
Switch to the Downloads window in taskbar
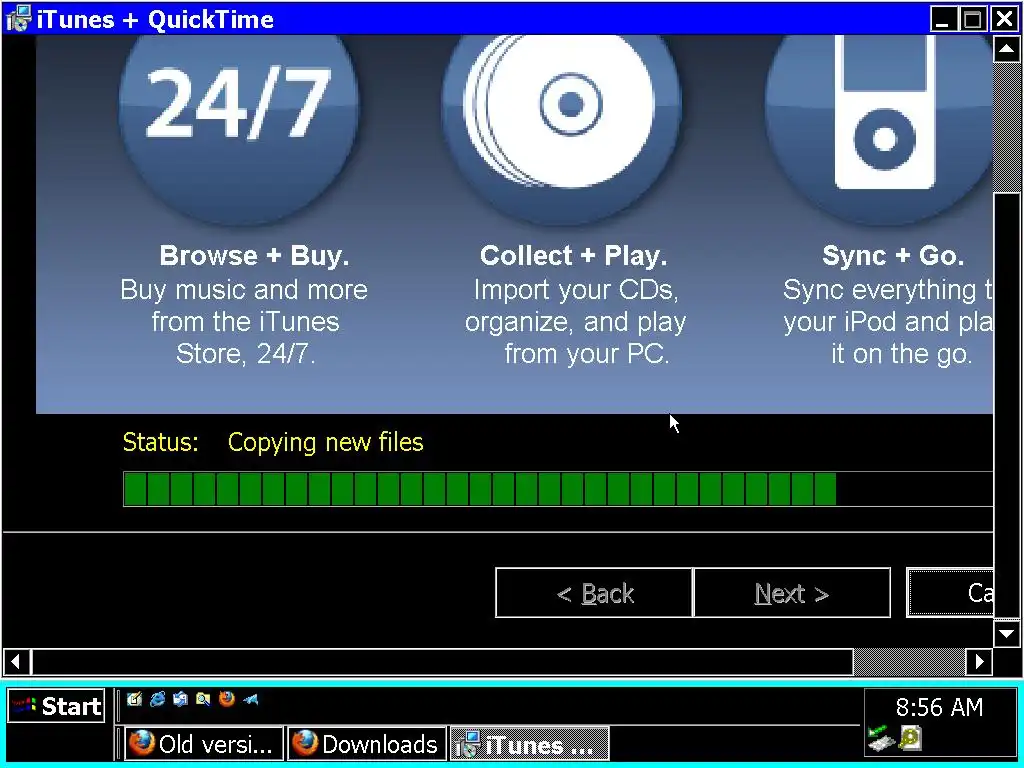(x=367, y=744)
